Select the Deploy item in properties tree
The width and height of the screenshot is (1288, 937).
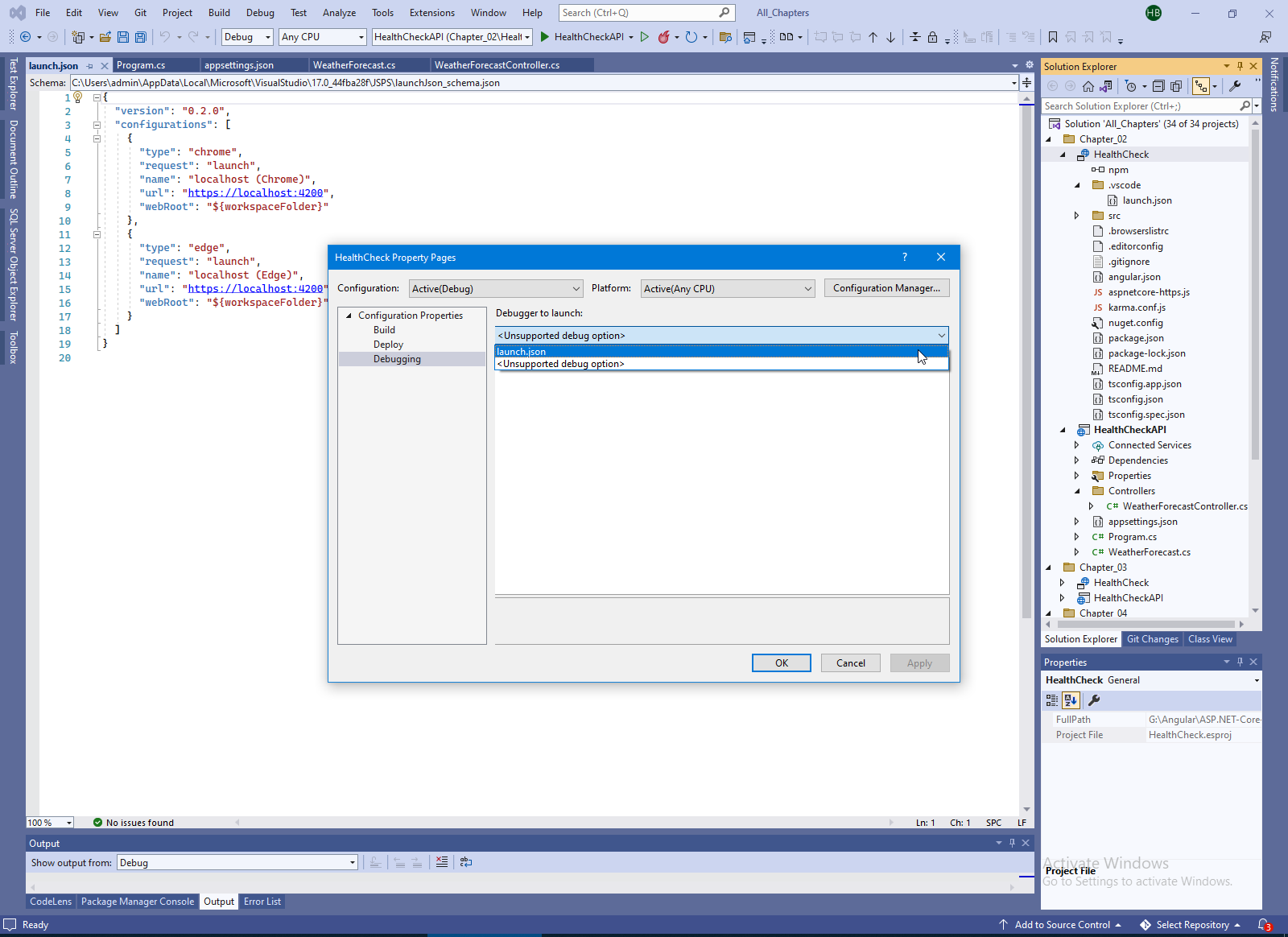tap(388, 345)
